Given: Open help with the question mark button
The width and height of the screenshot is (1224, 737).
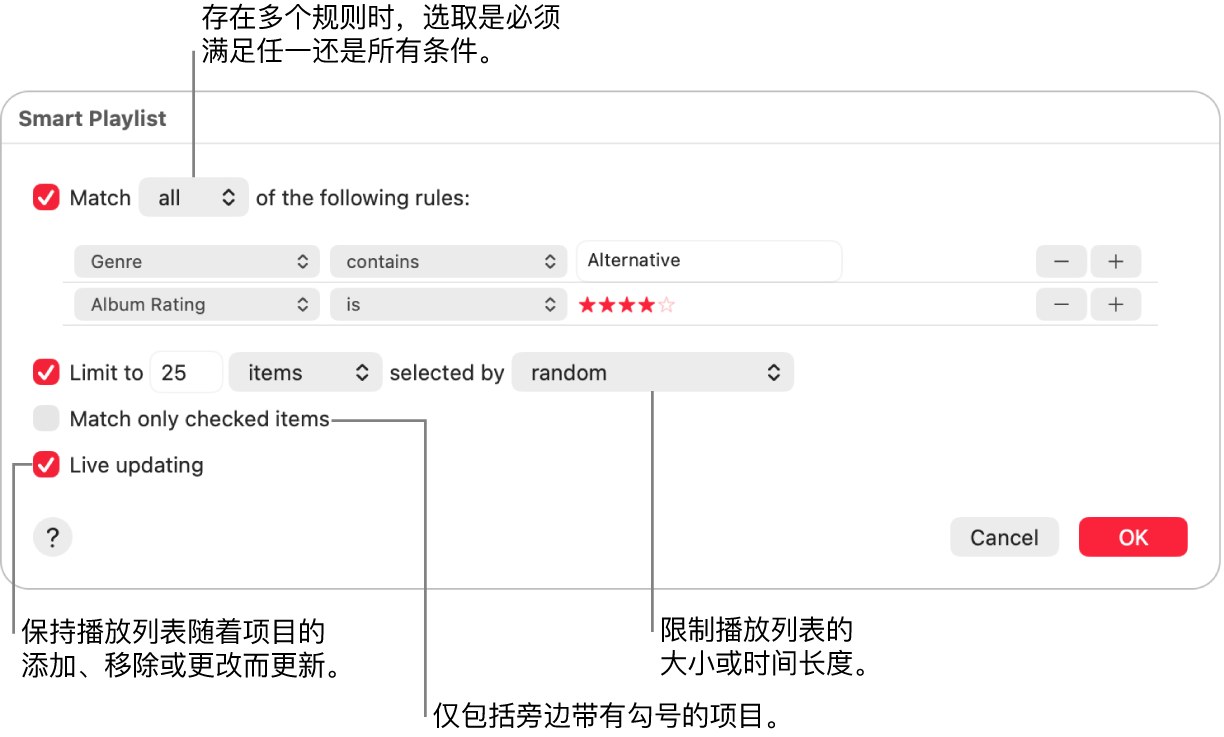Looking at the screenshot, I should click(53, 538).
